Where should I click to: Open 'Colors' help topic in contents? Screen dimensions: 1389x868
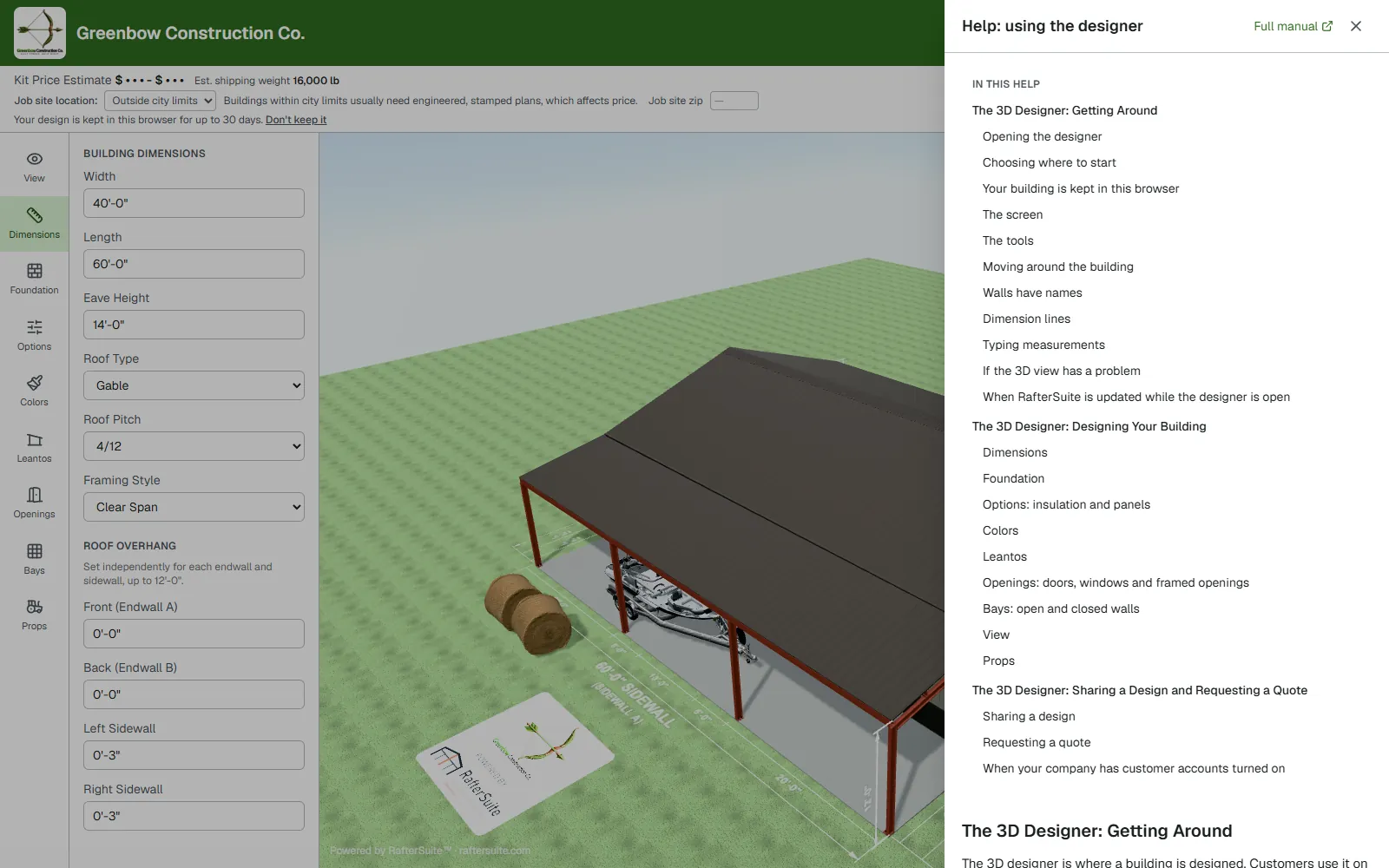[x=1000, y=530]
